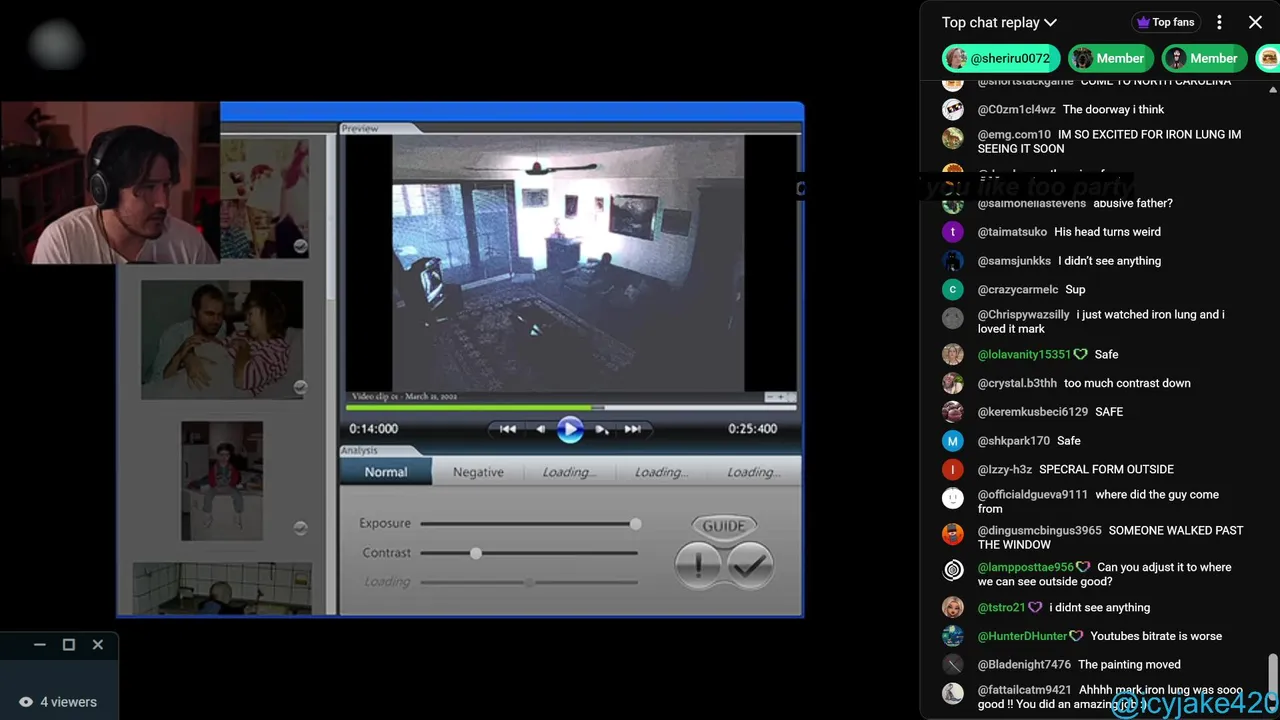Open @keremkusbeci6129 avatar in chat
Screen dimensions: 1280x720
(953, 412)
